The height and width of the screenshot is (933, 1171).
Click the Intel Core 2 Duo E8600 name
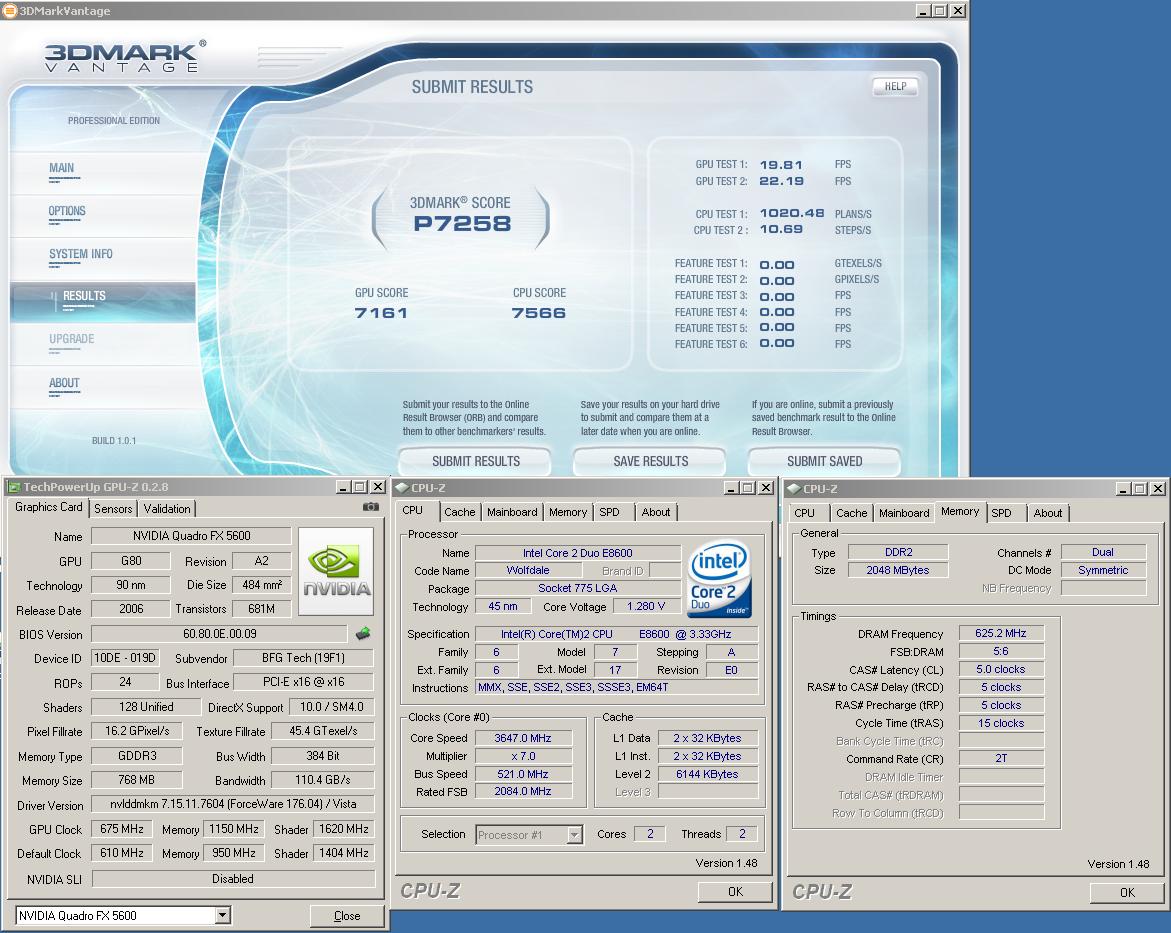pos(577,553)
